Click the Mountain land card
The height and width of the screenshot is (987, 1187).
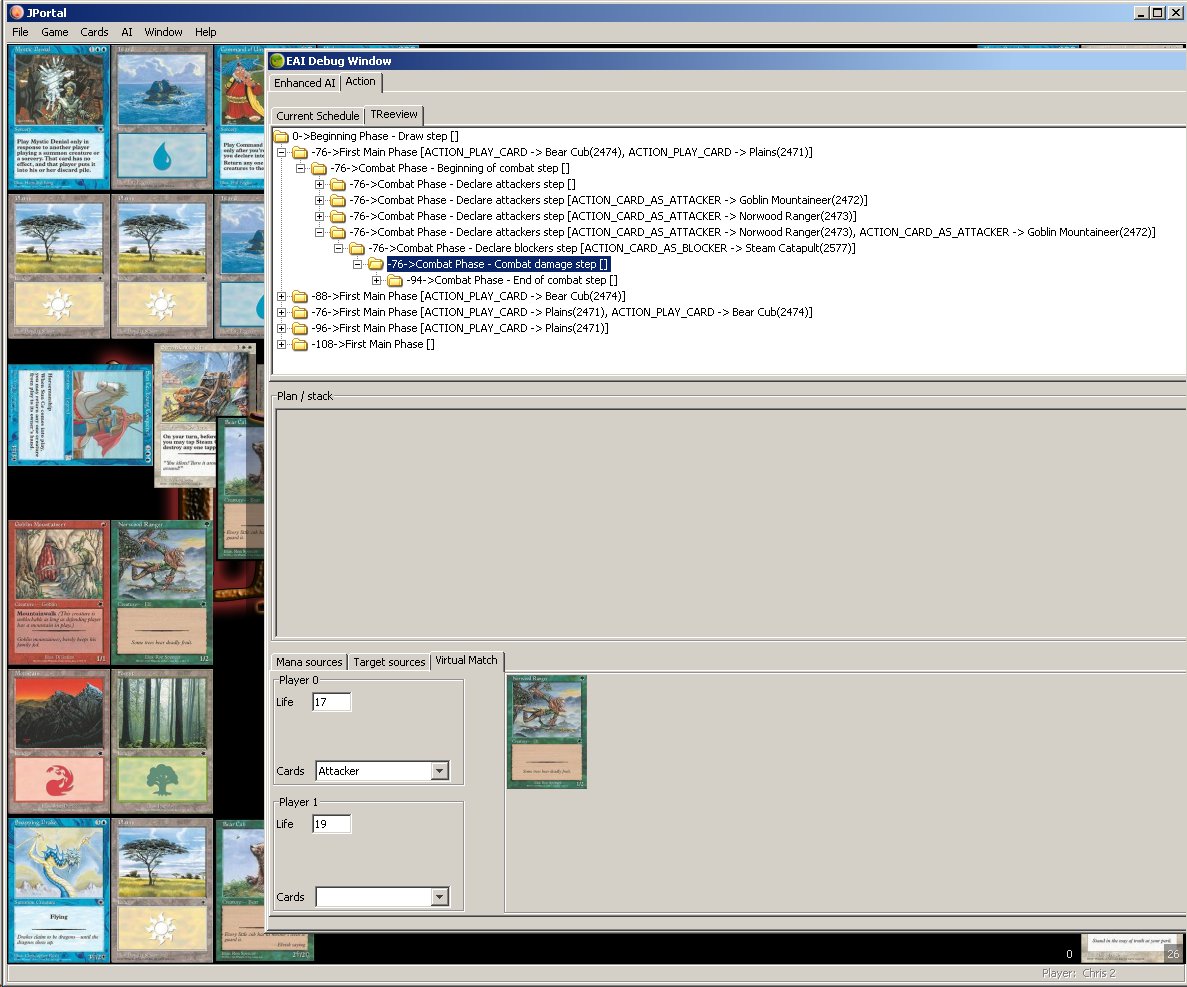click(x=59, y=740)
